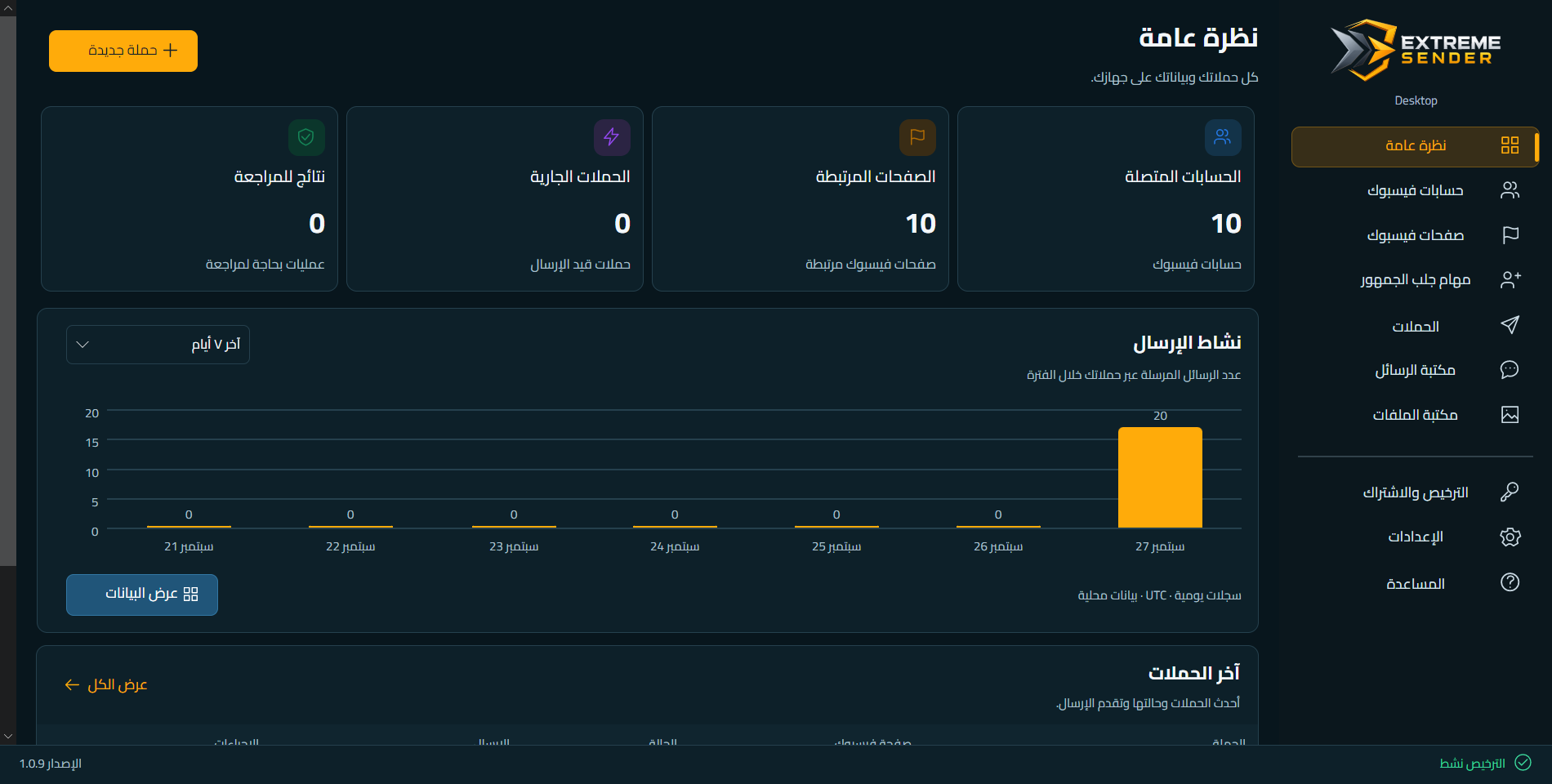Click the shield icon on نتائج للمراجعة card
This screenshot has width=1552, height=784.
tap(306, 137)
